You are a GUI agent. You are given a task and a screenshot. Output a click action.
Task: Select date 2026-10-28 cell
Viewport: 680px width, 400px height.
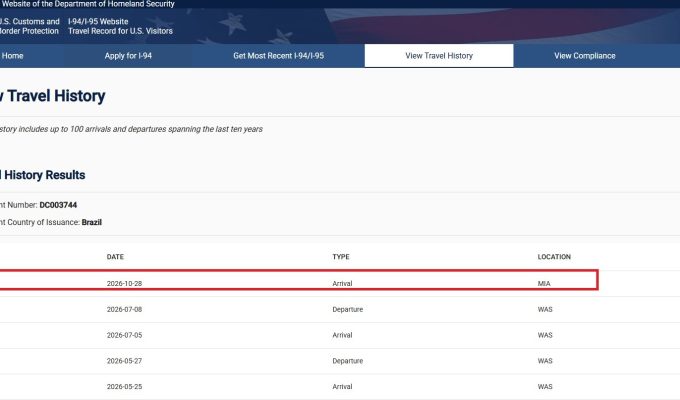click(x=124, y=283)
